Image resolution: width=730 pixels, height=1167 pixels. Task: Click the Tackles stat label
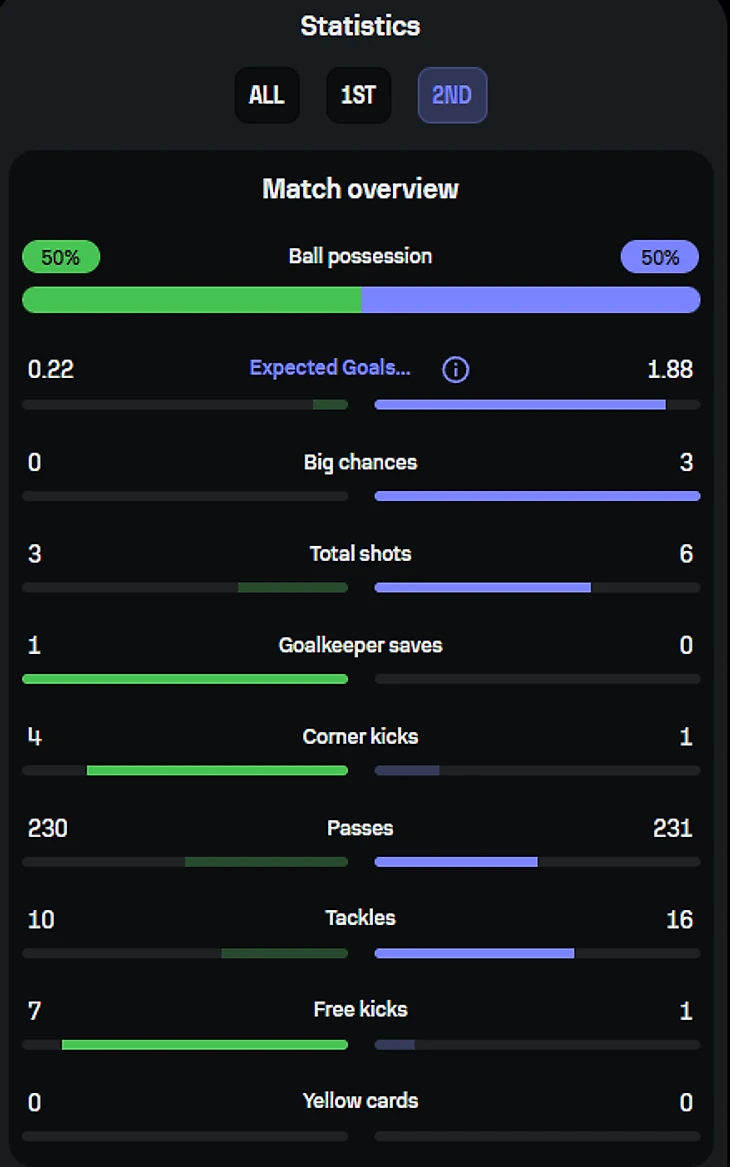point(360,918)
